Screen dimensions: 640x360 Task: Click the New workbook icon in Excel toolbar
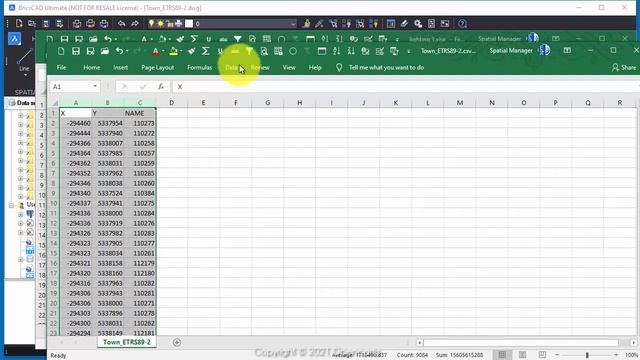[x=61, y=51]
